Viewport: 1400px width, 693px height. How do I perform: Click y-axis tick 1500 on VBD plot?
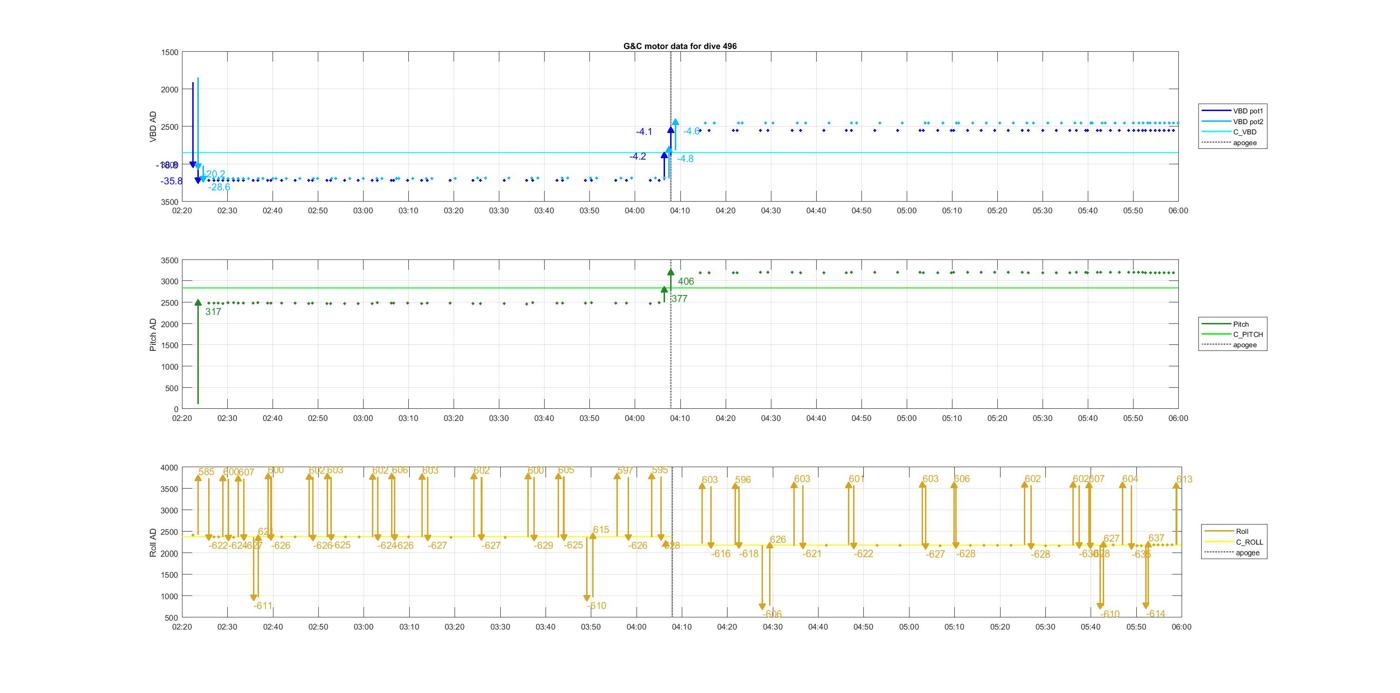click(x=169, y=52)
